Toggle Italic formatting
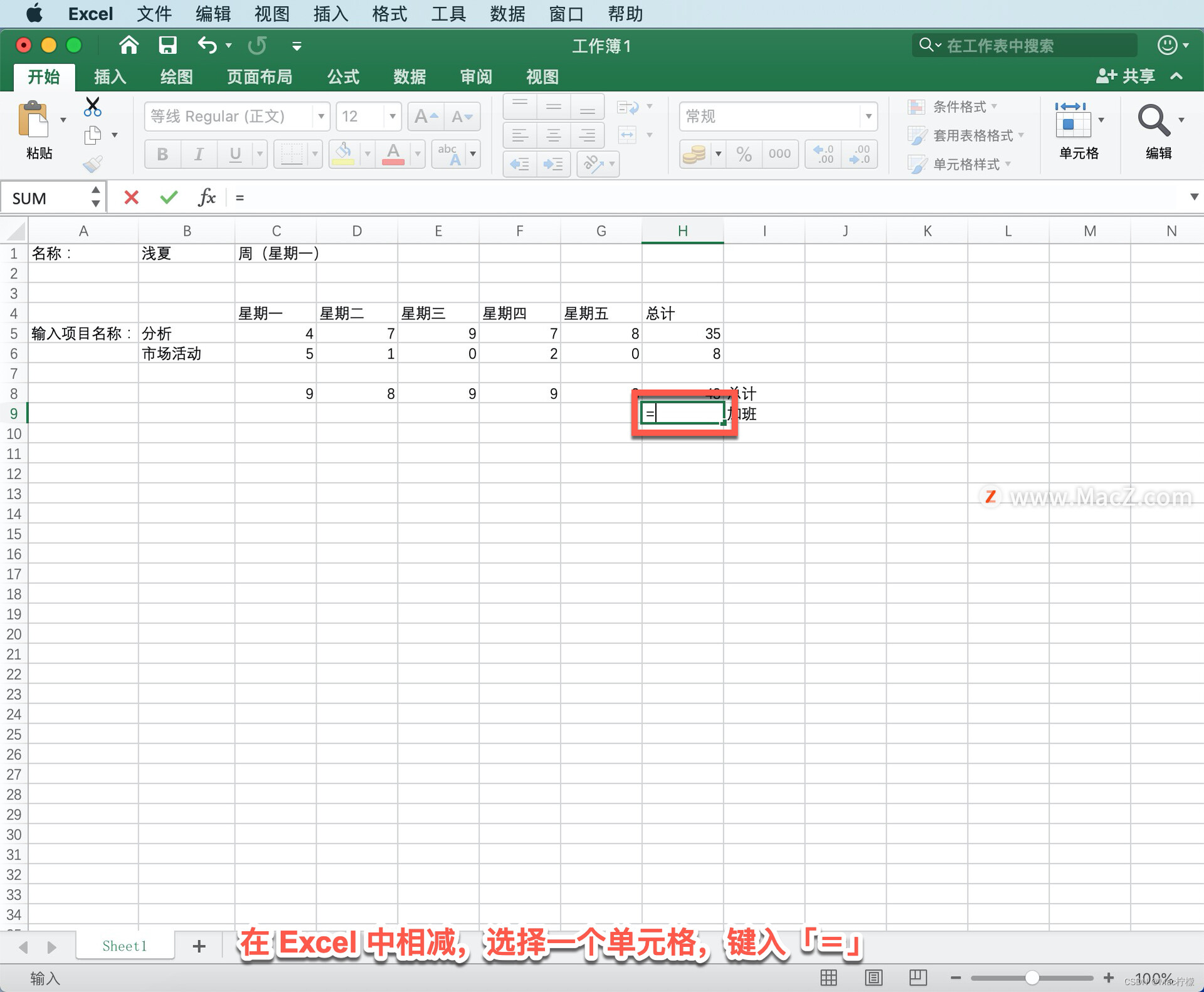This screenshot has height=992, width=1204. pyautogui.click(x=199, y=154)
